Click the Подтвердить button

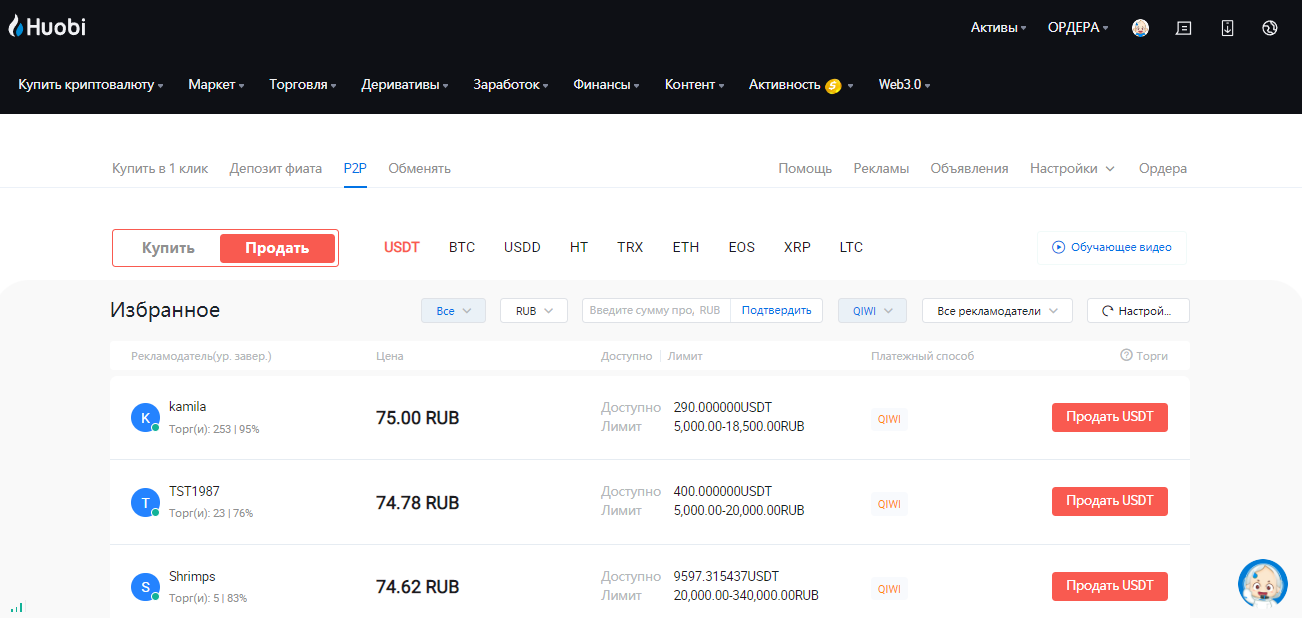(777, 311)
